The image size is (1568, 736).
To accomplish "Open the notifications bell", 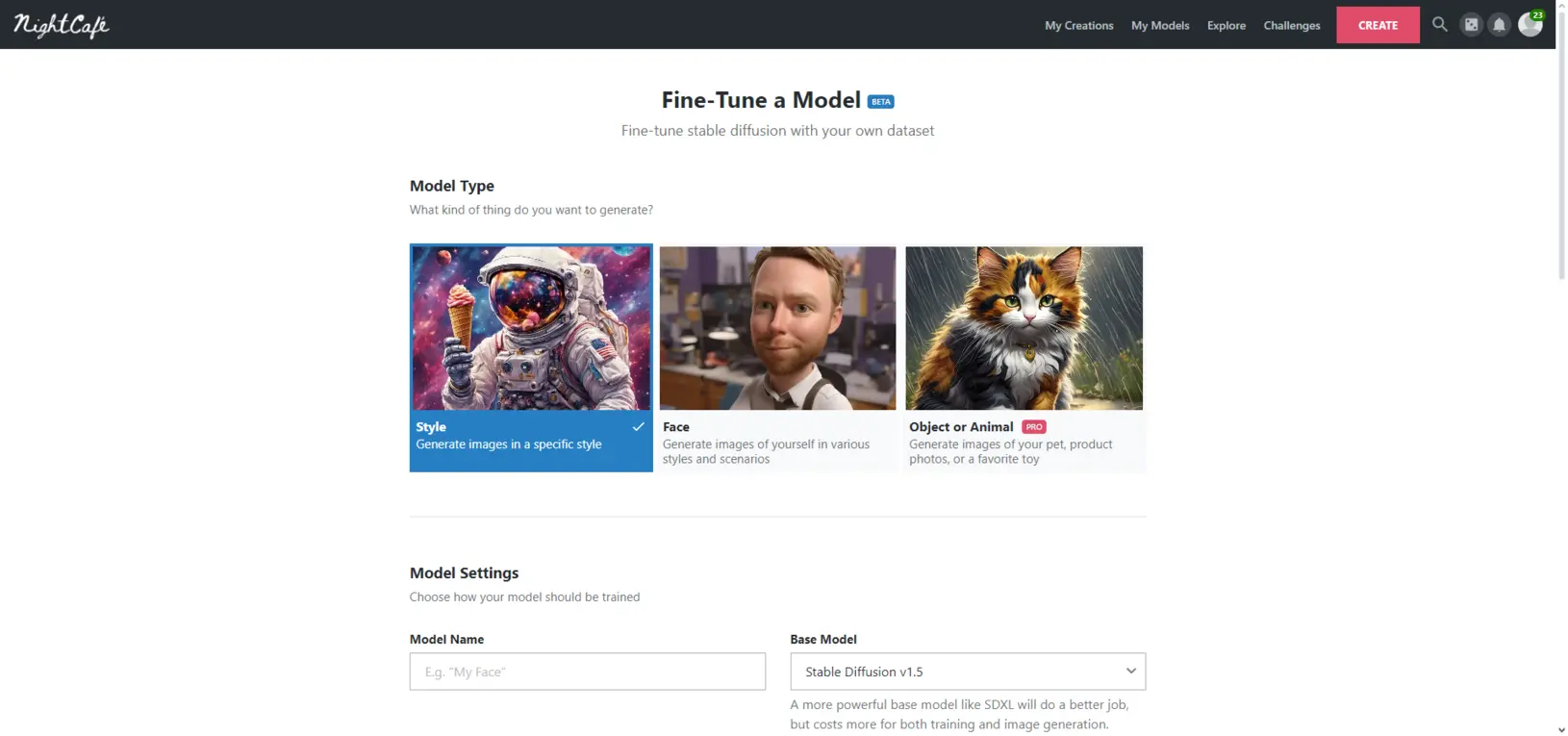I will [1499, 25].
